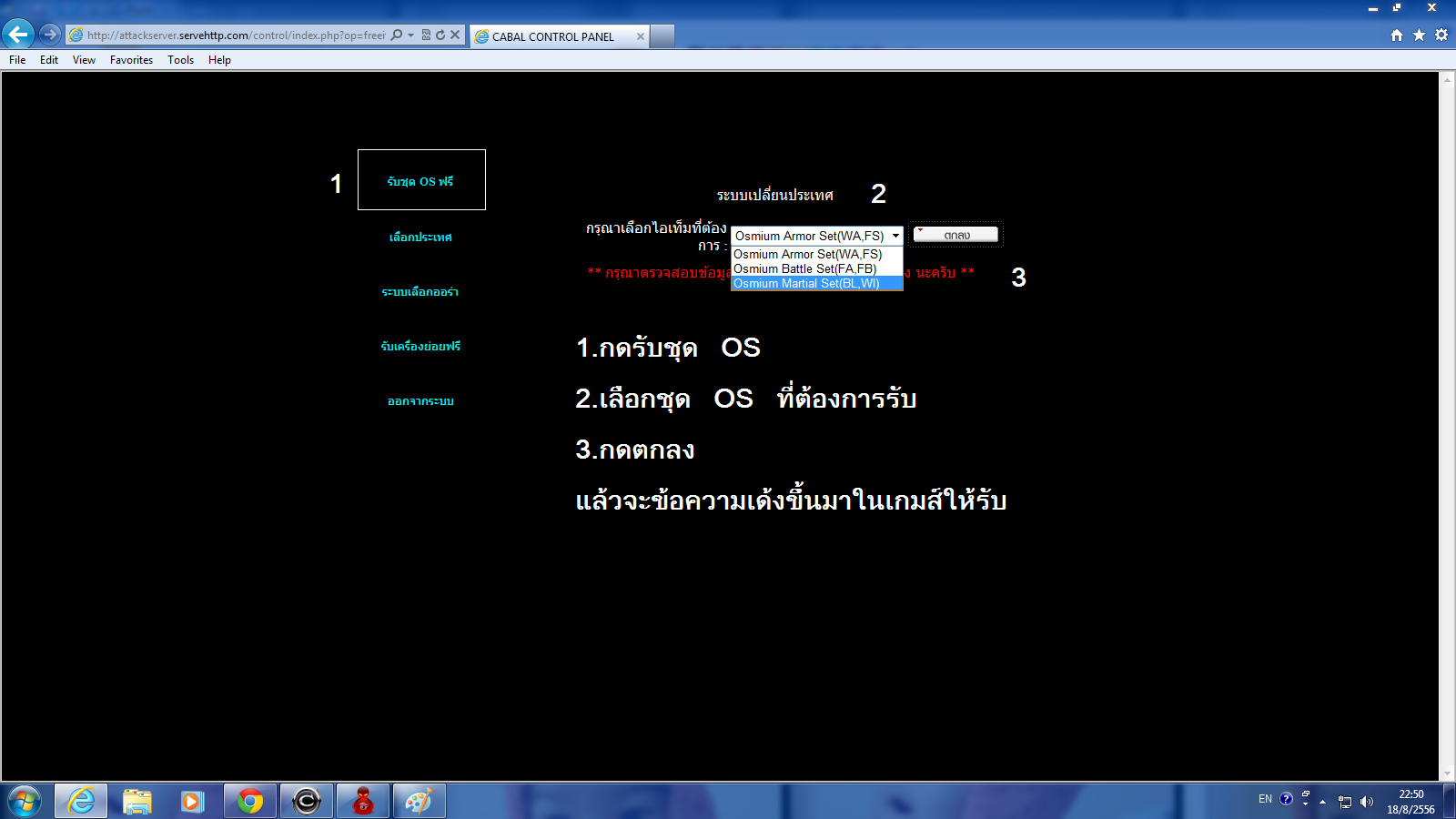Open Windows Explorer from the taskbar
Screen dimensions: 1456x819
click(137, 802)
